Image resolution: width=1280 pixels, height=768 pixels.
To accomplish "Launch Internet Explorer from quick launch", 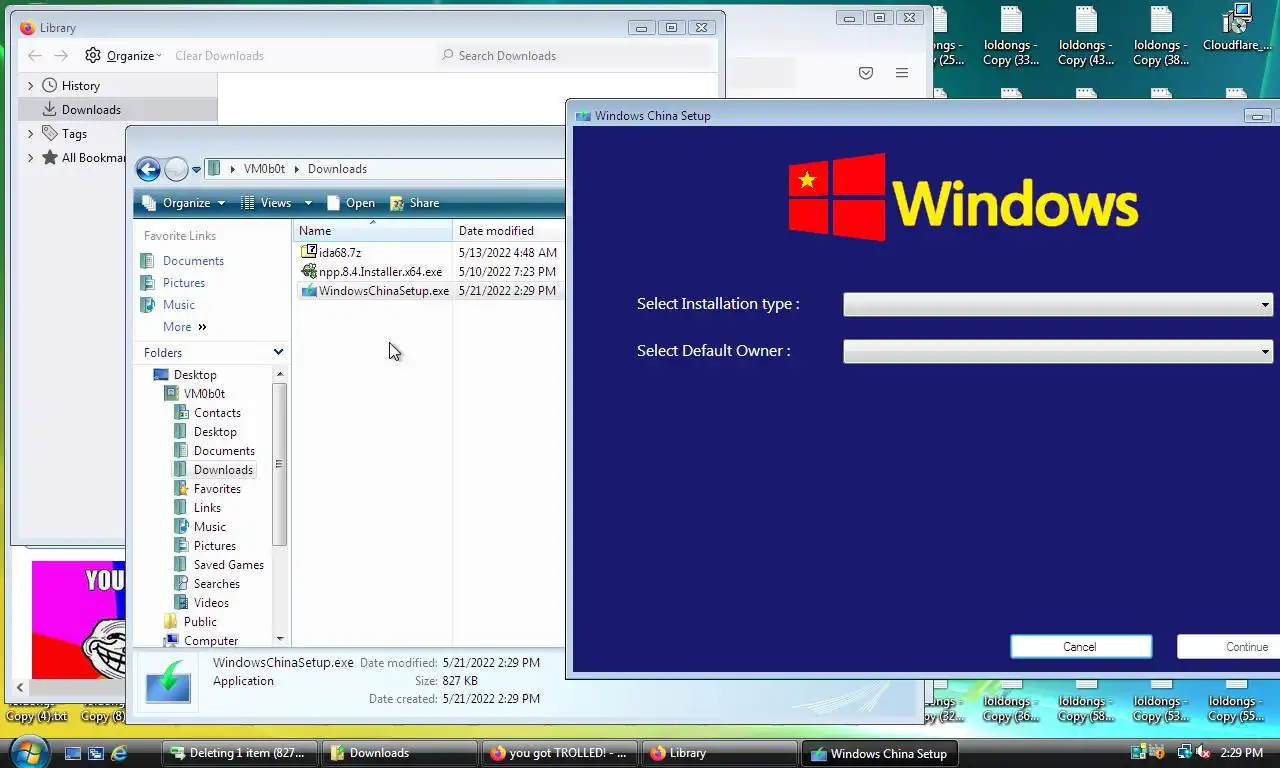I will click(120, 753).
